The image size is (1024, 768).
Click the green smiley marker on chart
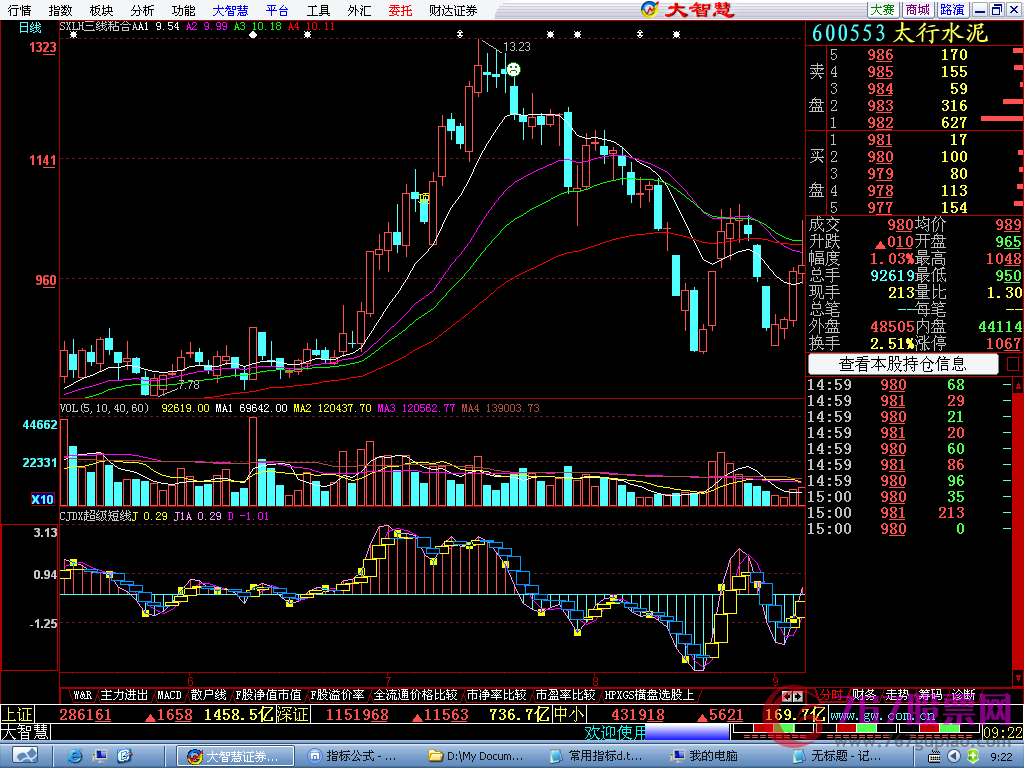(514, 69)
